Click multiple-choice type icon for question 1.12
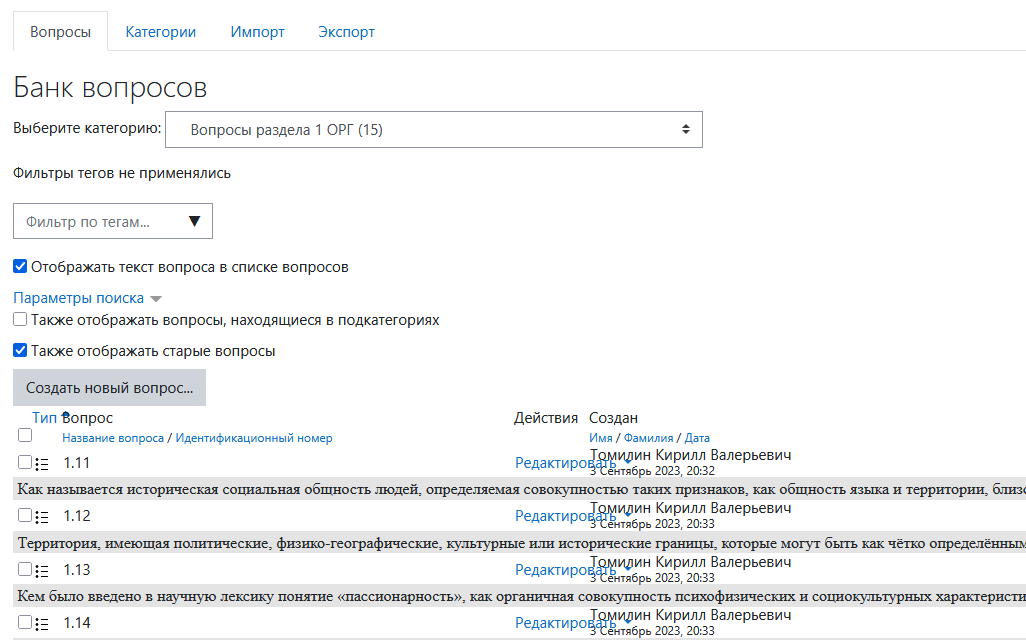 pos(42,517)
